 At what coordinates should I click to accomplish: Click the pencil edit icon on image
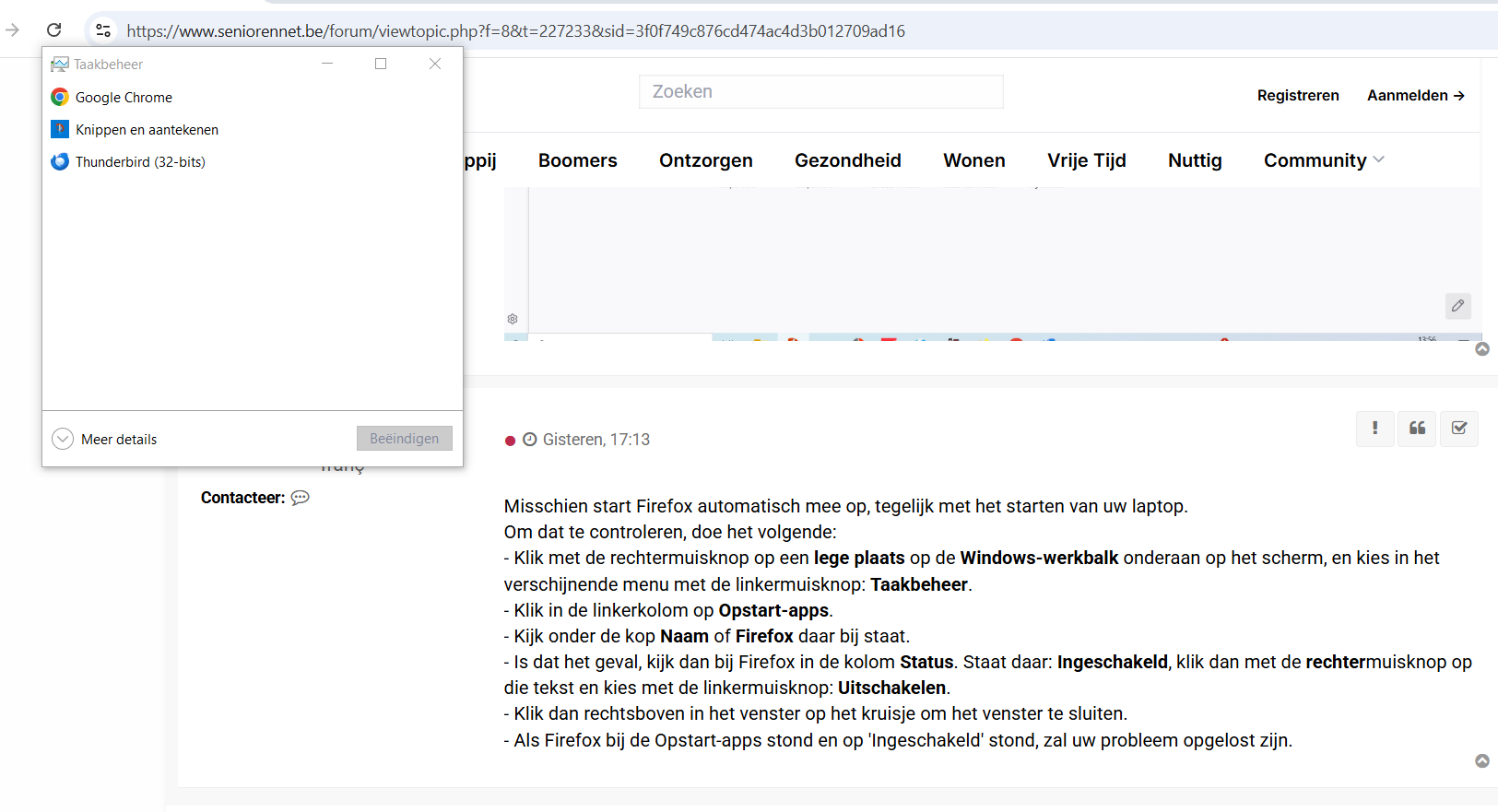click(x=1457, y=306)
